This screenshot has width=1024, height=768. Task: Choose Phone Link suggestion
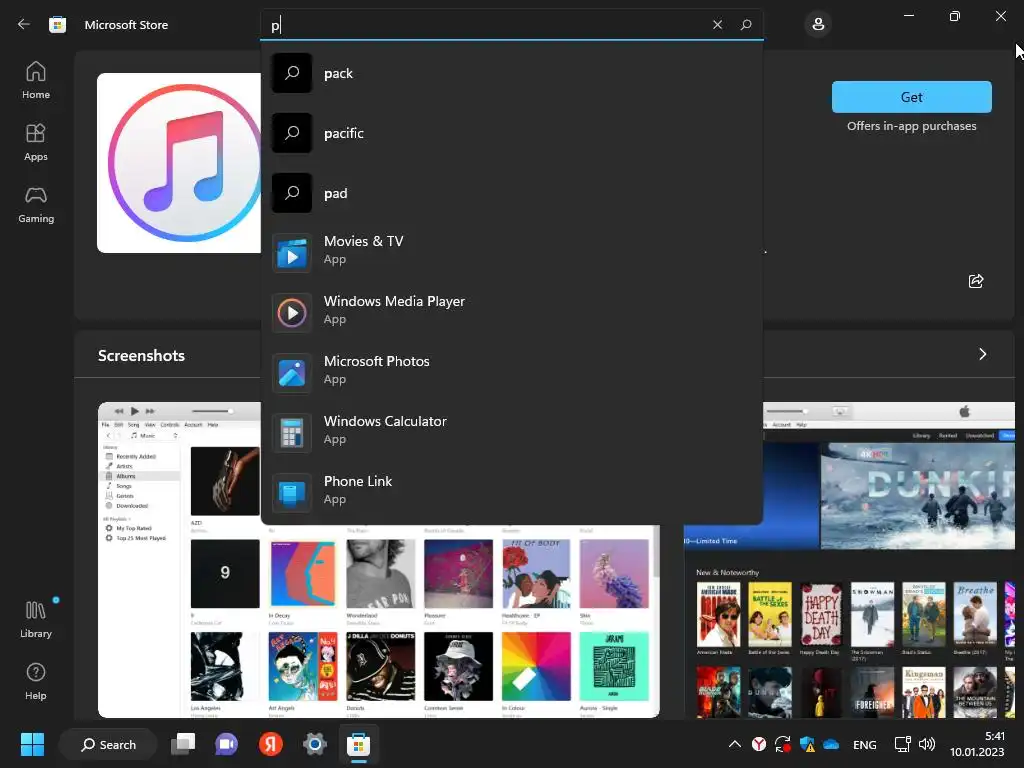pyautogui.click(x=511, y=491)
